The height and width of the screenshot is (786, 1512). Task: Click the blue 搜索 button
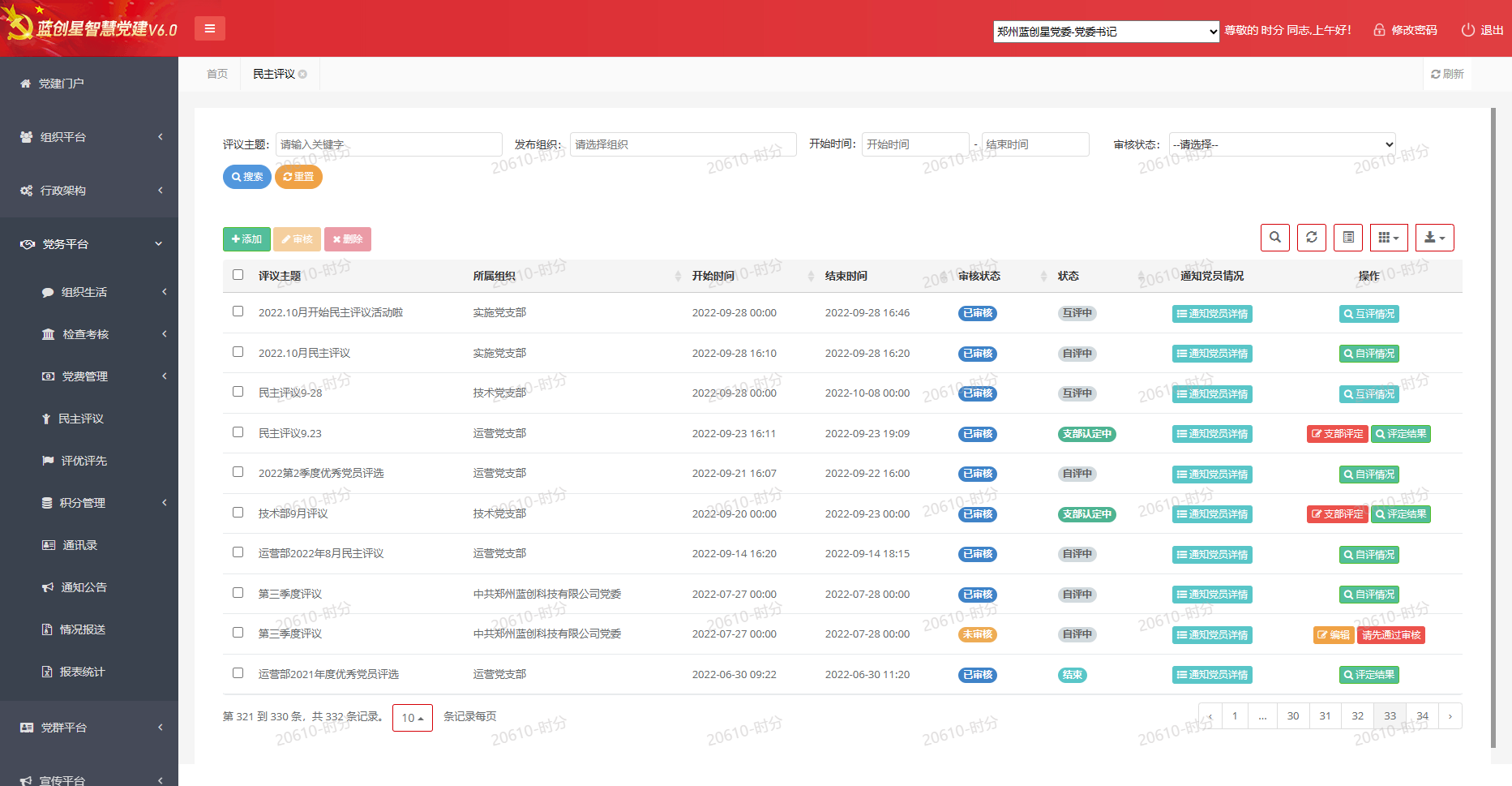click(247, 177)
